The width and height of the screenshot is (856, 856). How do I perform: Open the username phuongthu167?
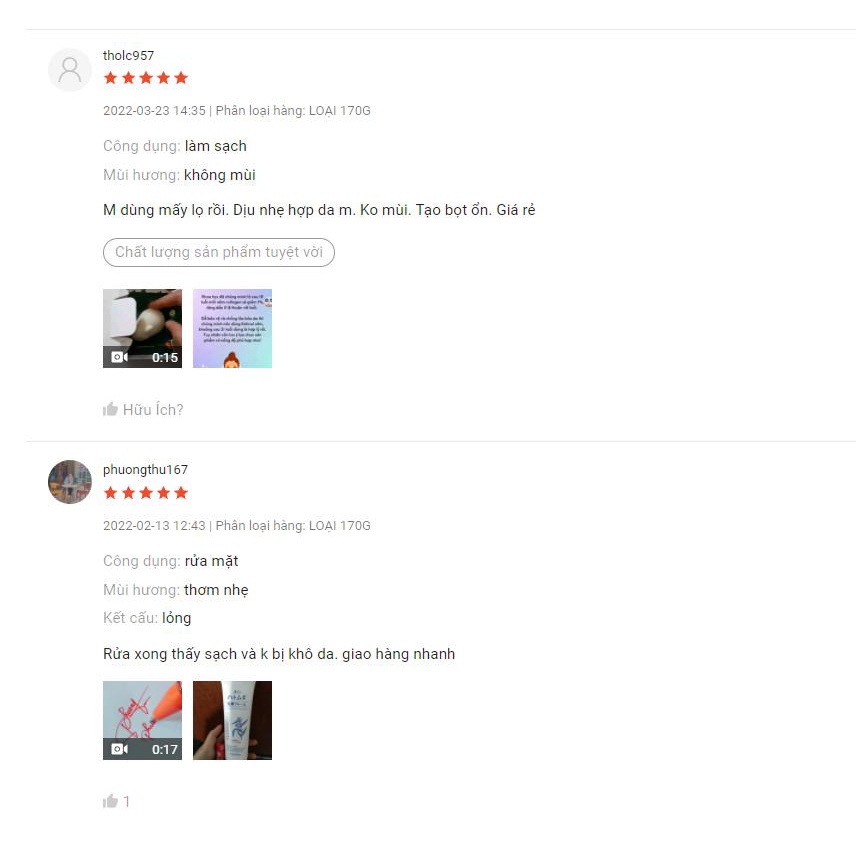(x=145, y=469)
